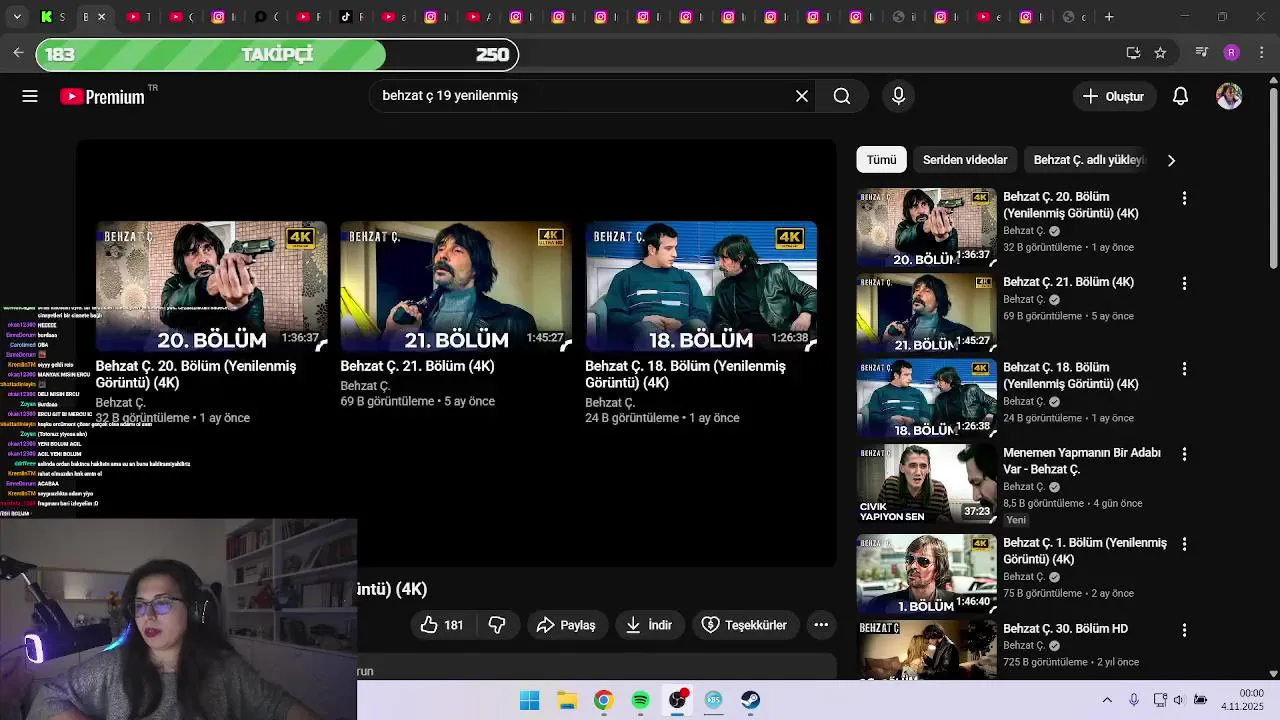Open options for Behzat Ç. 1. Bölüm sidebar video
1280x720 pixels.
coord(1184,544)
